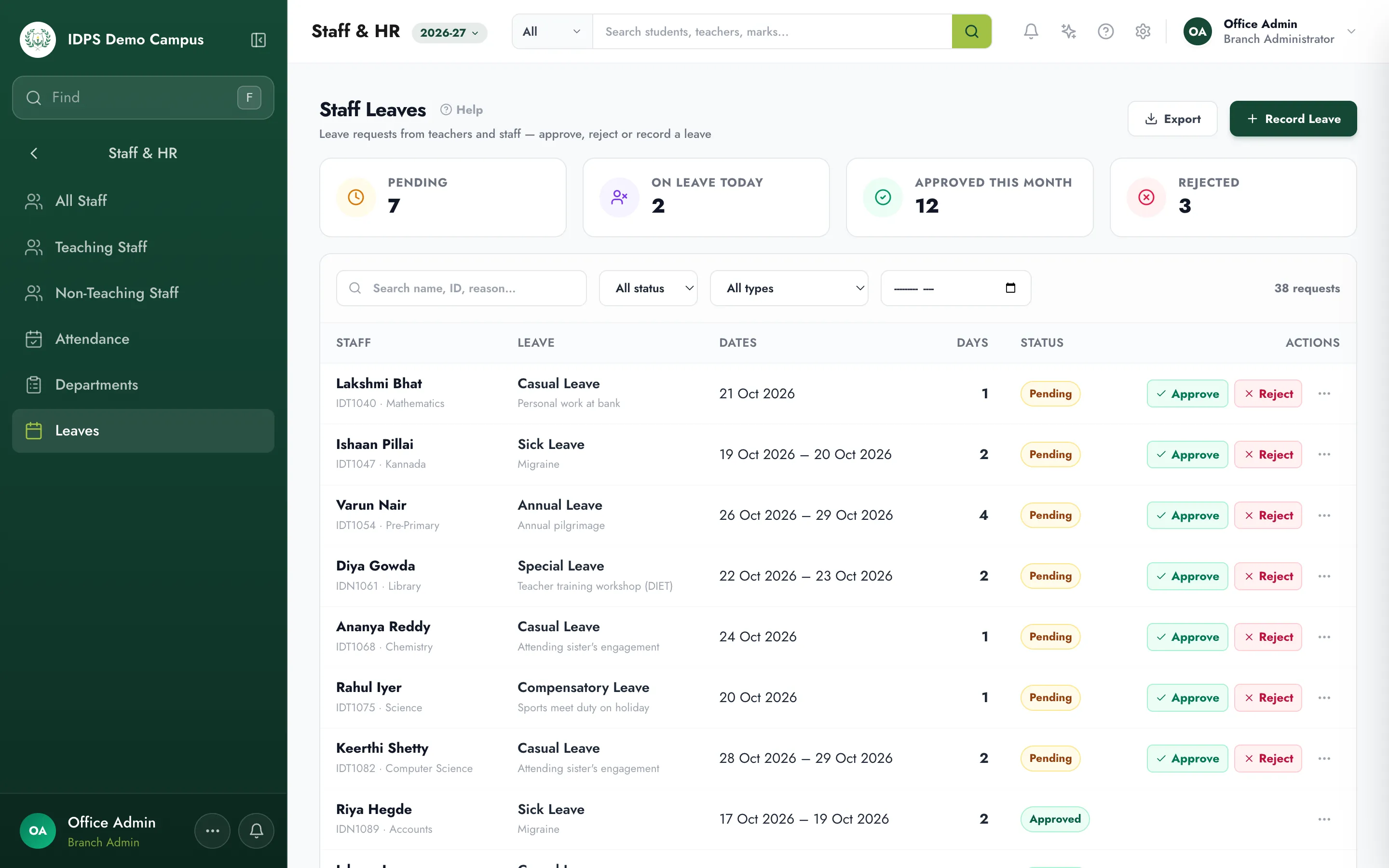1389x868 pixels.
Task: Approve Ishaan Pillai's sick leave
Action: [x=1187, y=455]
